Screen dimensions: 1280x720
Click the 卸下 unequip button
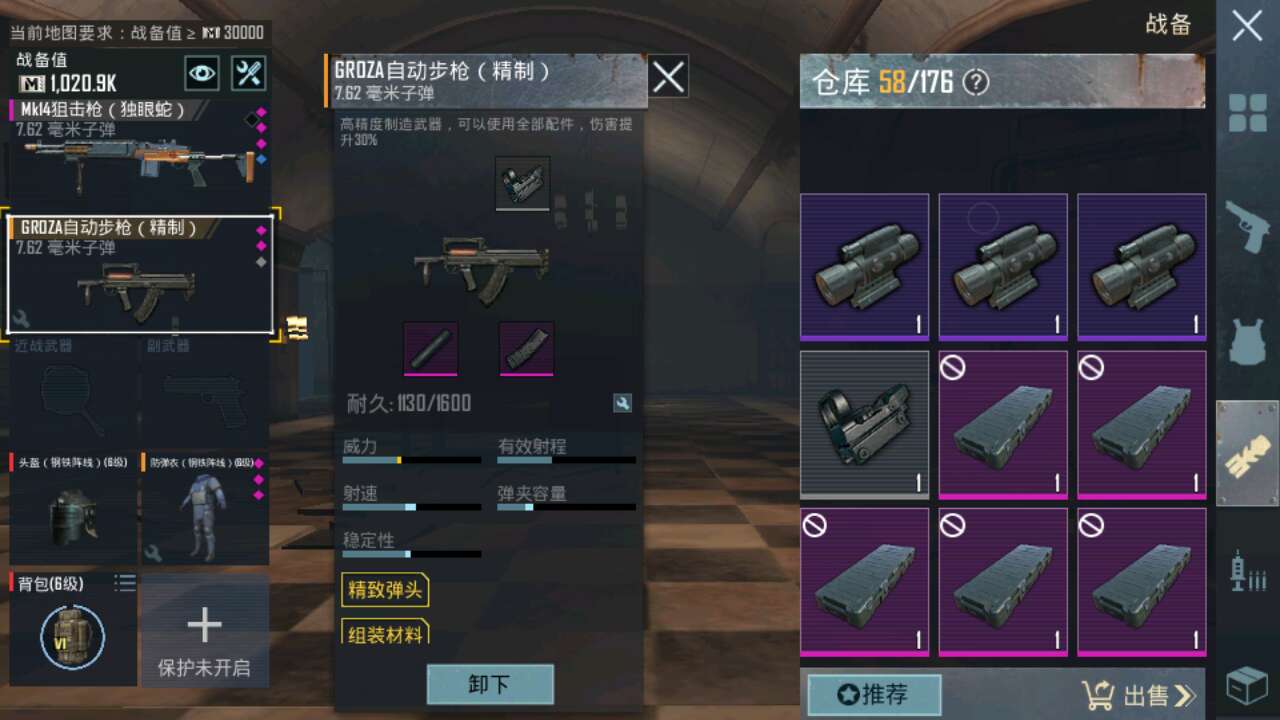tap(490, 684)
